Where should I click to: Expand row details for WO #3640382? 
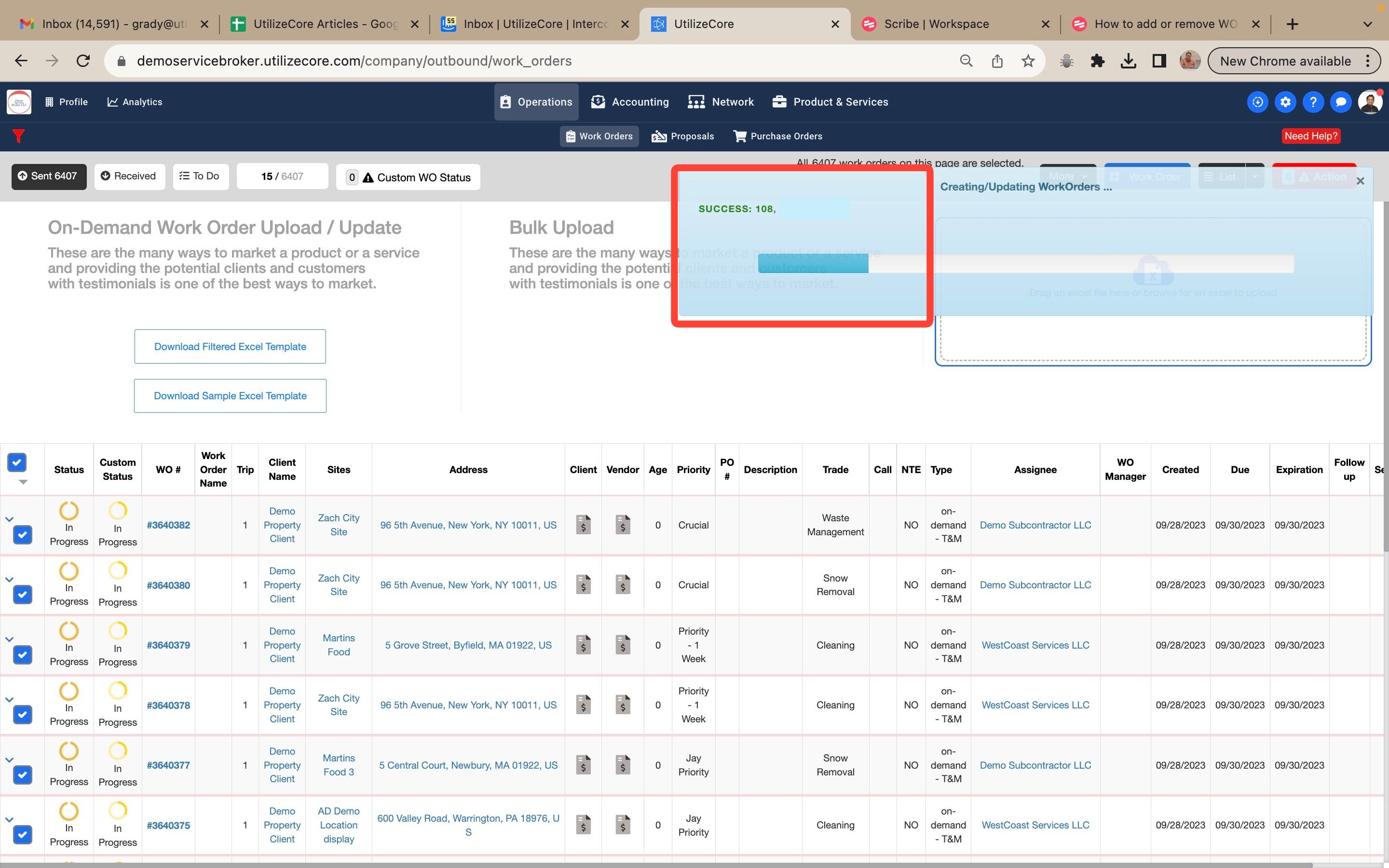pos(9,519)
